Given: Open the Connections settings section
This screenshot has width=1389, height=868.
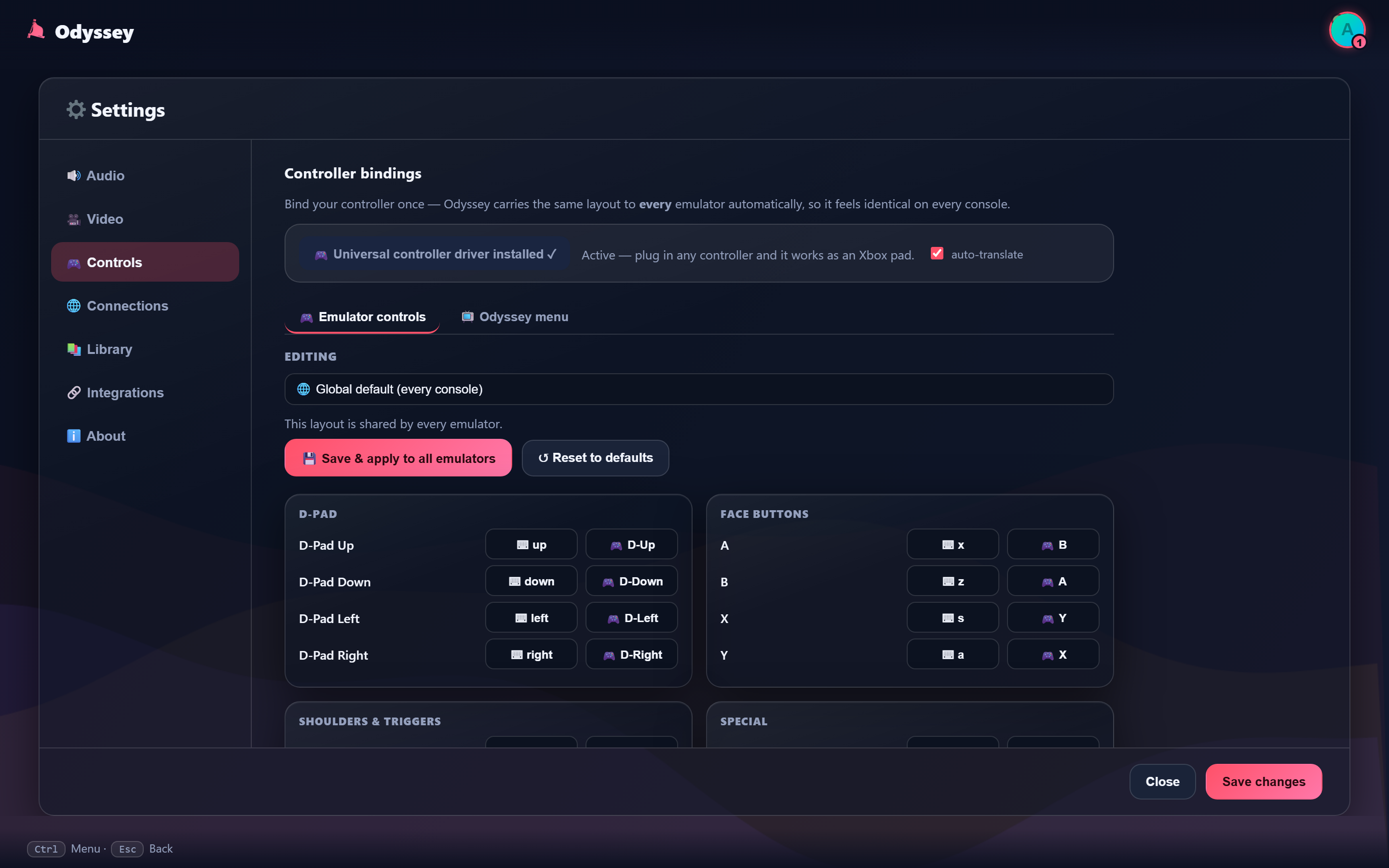Looking at the screenshot, I should (145, 306).
